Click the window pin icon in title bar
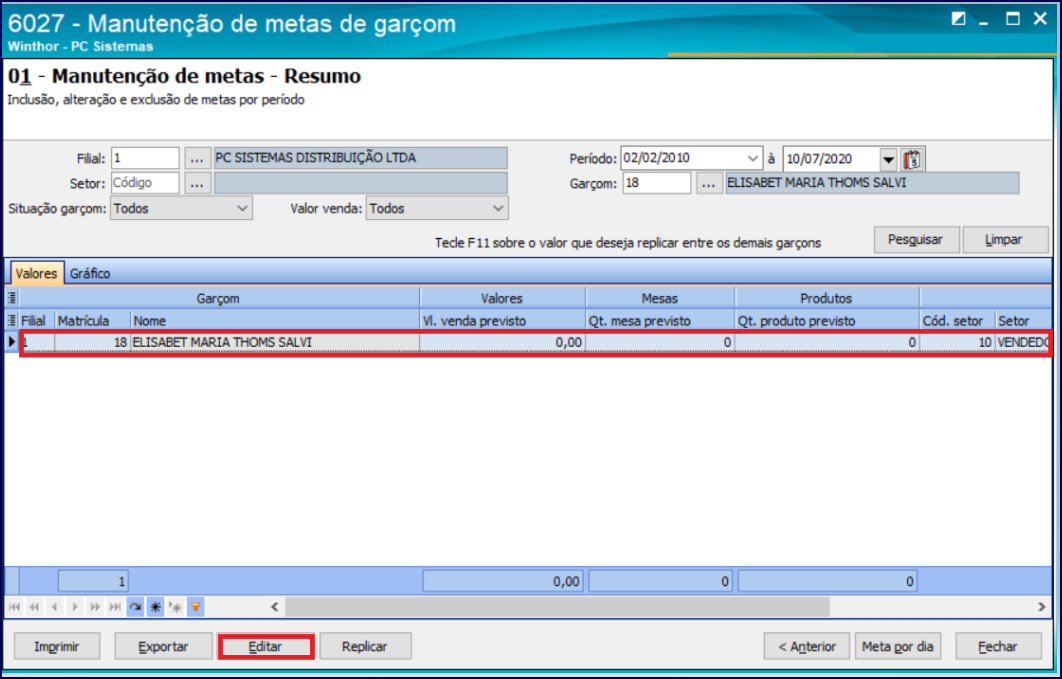The width and height of the screenshot is (1062, 679). (958, 19)
